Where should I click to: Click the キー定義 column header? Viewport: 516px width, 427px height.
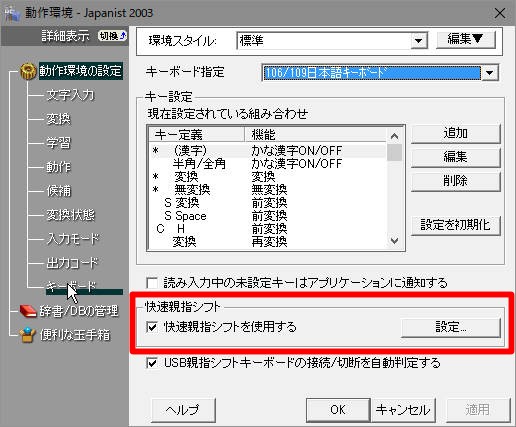click(196, 135)
